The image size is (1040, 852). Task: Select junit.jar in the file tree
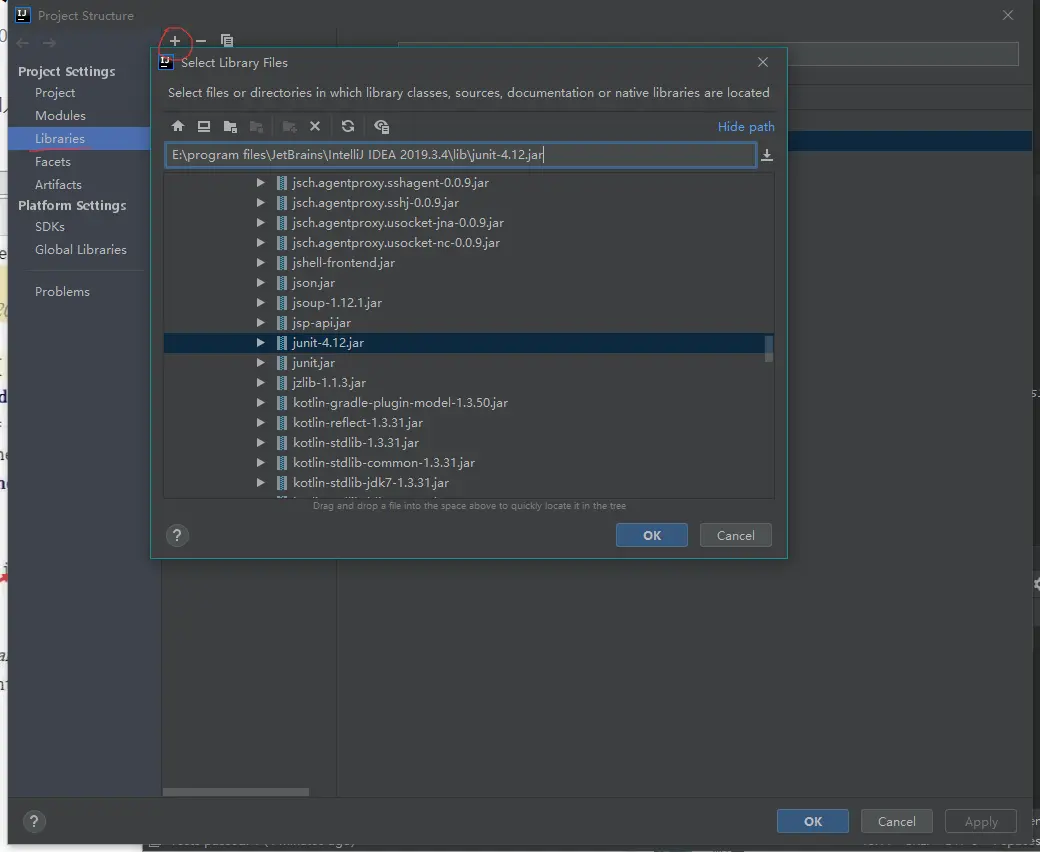tap(313, 363)
